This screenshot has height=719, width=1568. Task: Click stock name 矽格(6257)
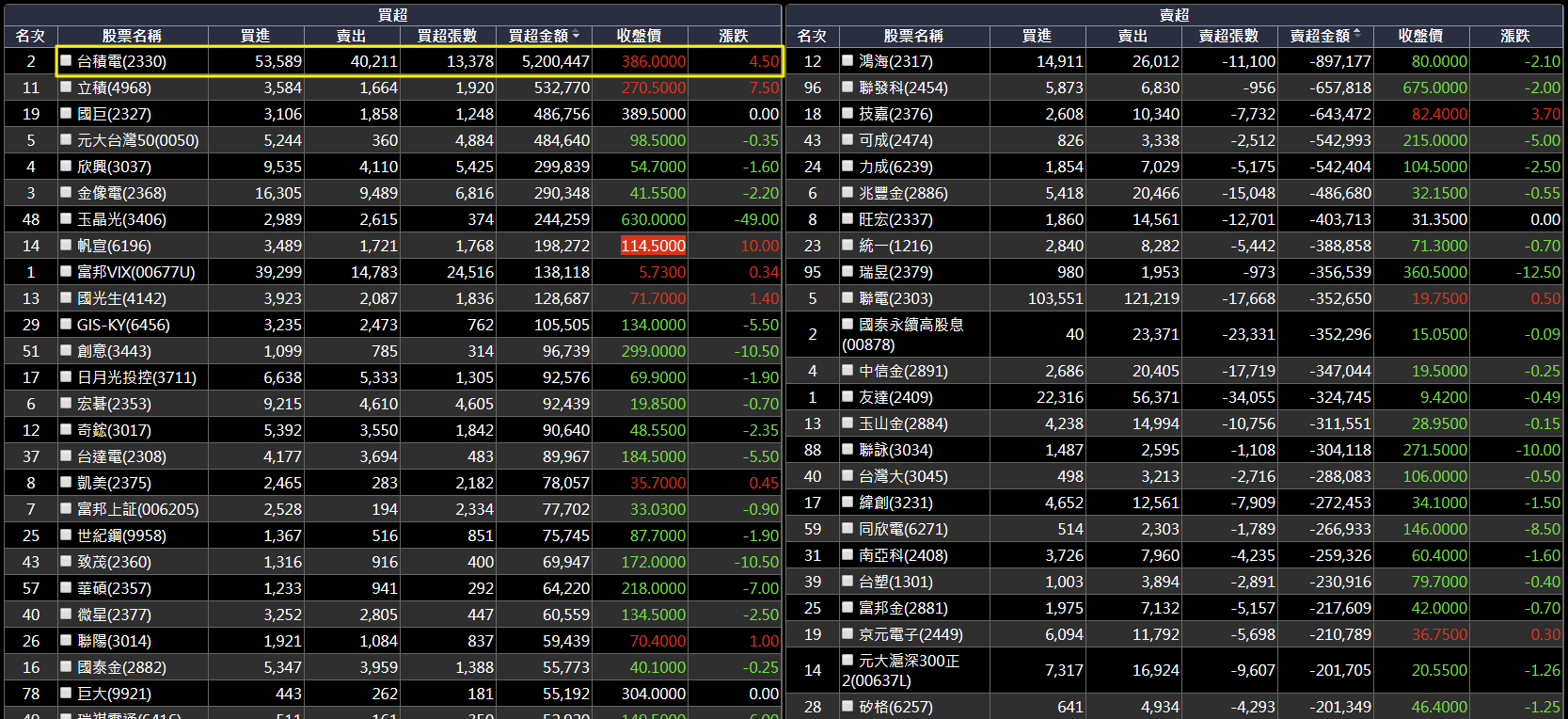pyautogui.click(x=895, y=707)
